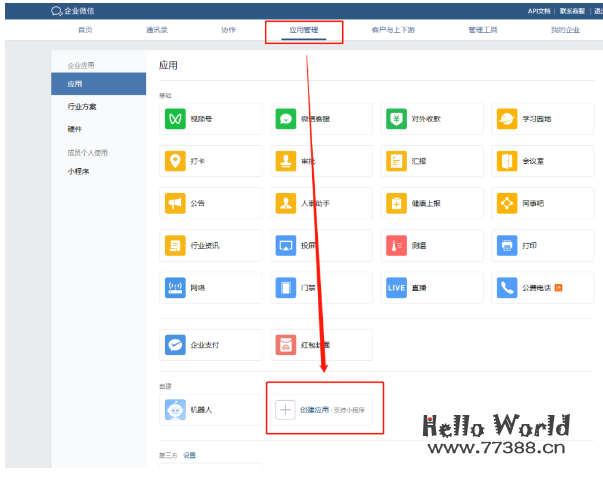Select 行业方案 in the left sidebar
This screenshot has width=603, height=478.
(x=82, y=107)
